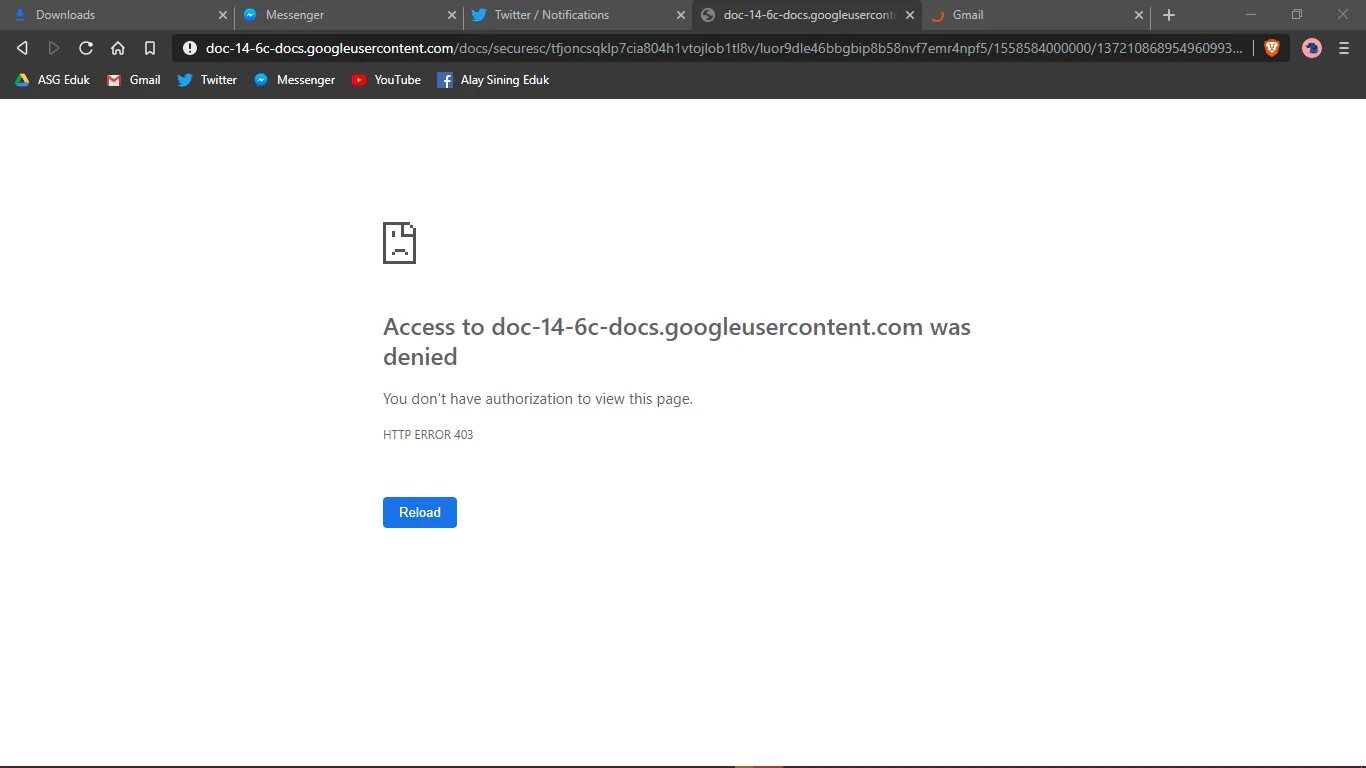The image size is (1366, 768).
Task: Close the Downloads tab
Action: tap(223, 15)
